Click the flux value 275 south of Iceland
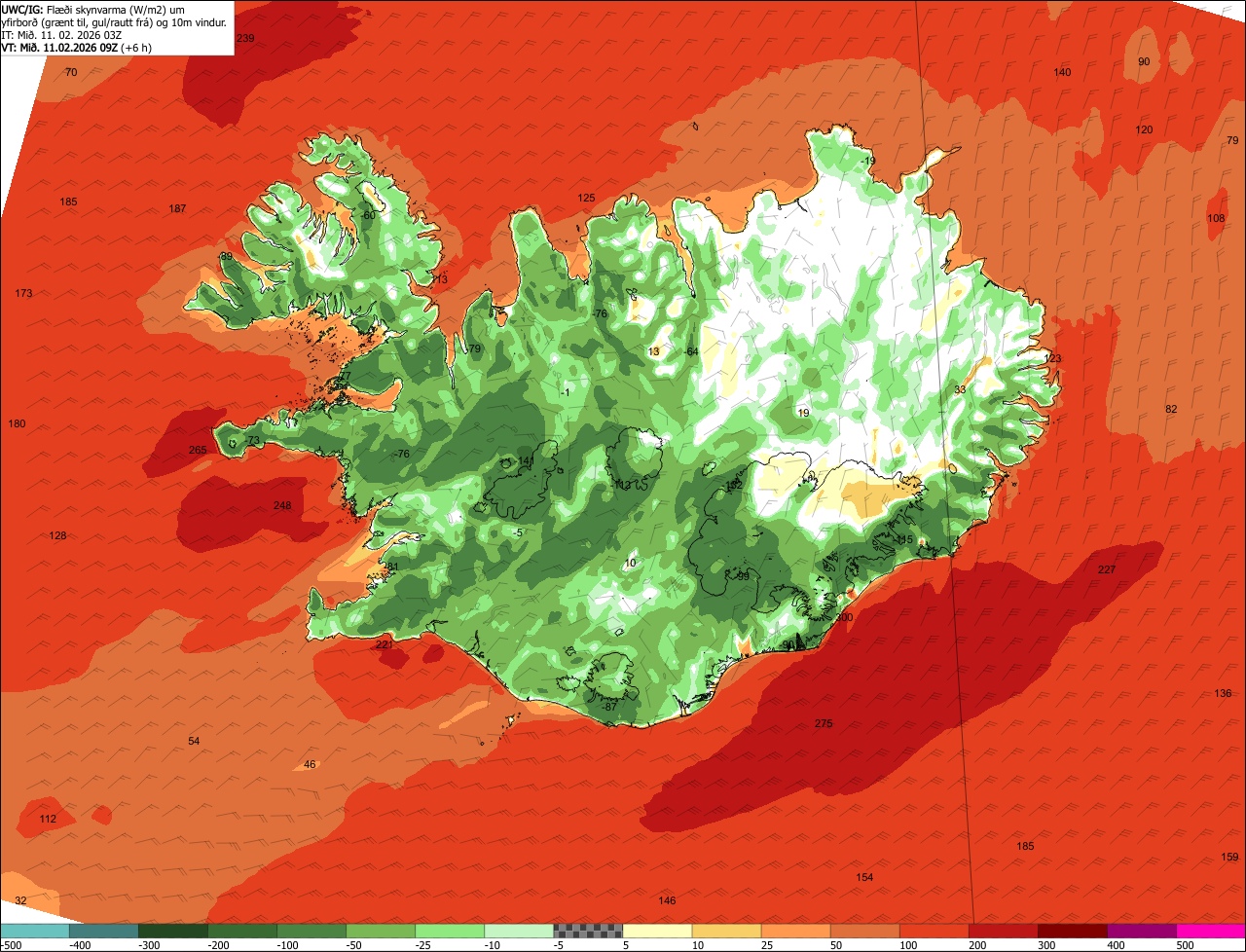The height and width of the screenshot is (952, 1246). click(x=824, y=723)
